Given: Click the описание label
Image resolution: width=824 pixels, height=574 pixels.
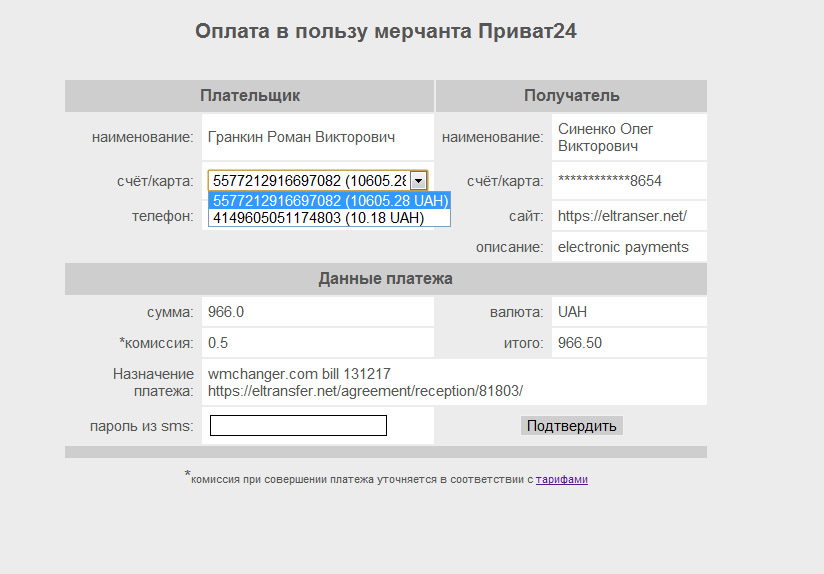Looking at the screenshot, I should [510, 247].
